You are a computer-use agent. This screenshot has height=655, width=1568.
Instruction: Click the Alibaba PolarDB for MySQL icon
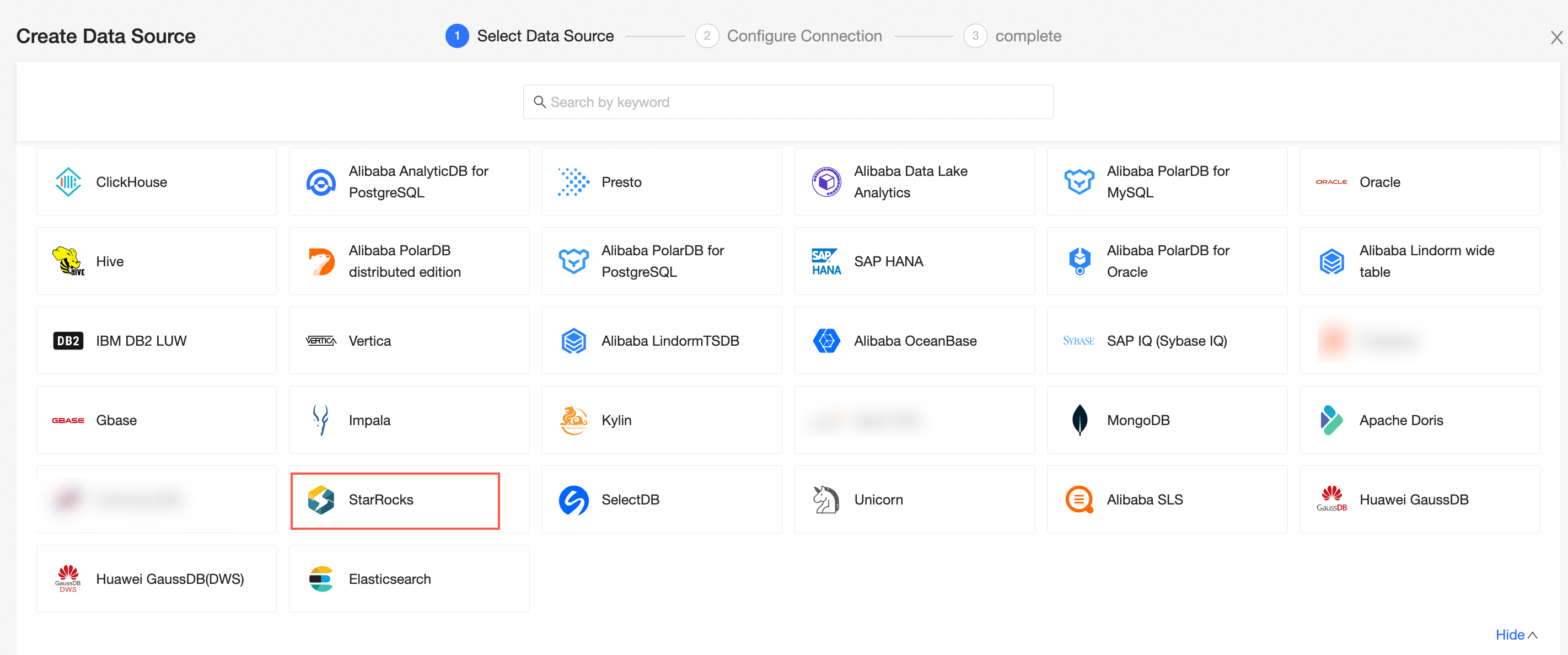pyautogui.click(x=1078, y=182)
